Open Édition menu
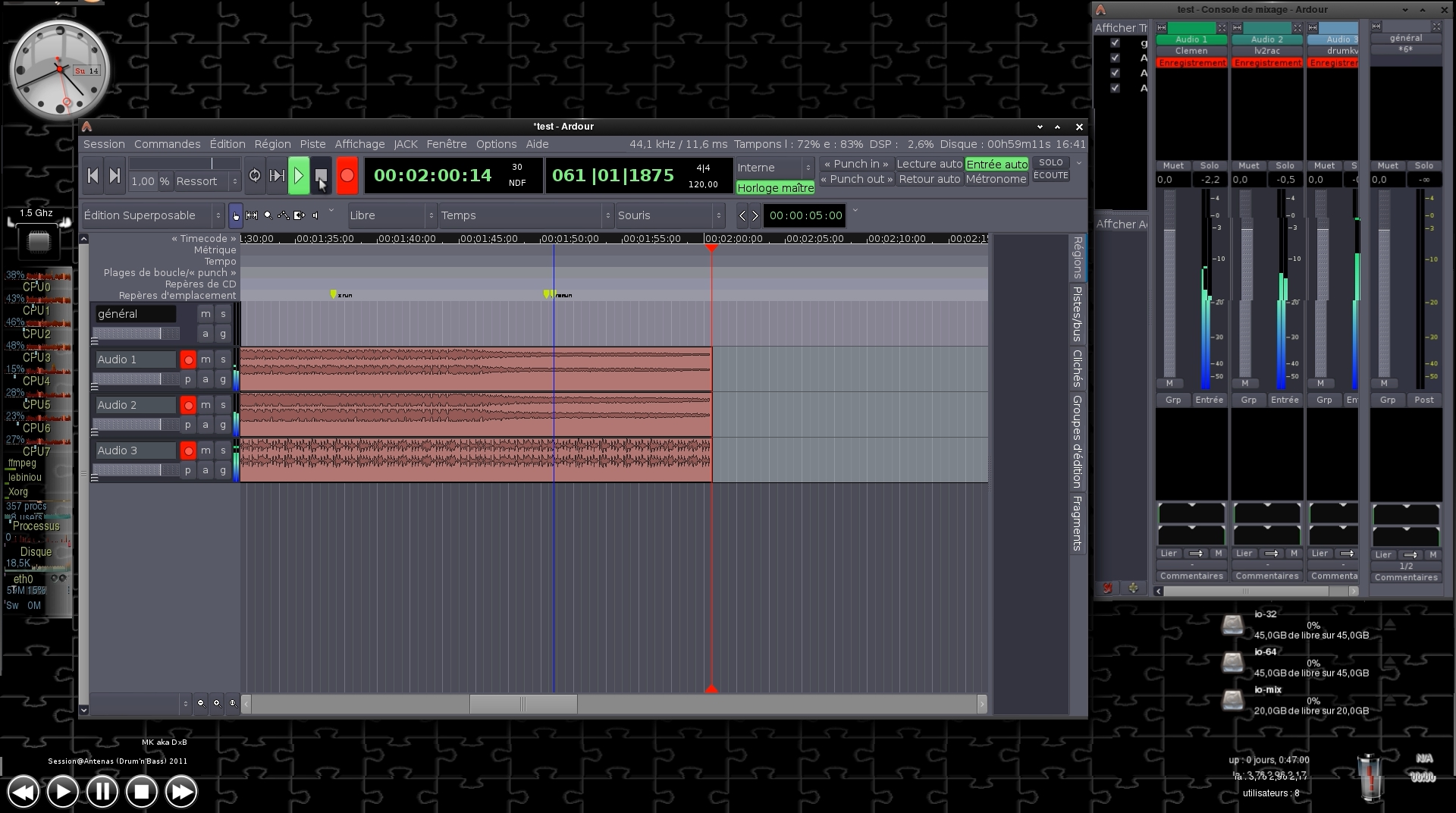Screen dimensions: 1456x813 click(x=227, y=144)
